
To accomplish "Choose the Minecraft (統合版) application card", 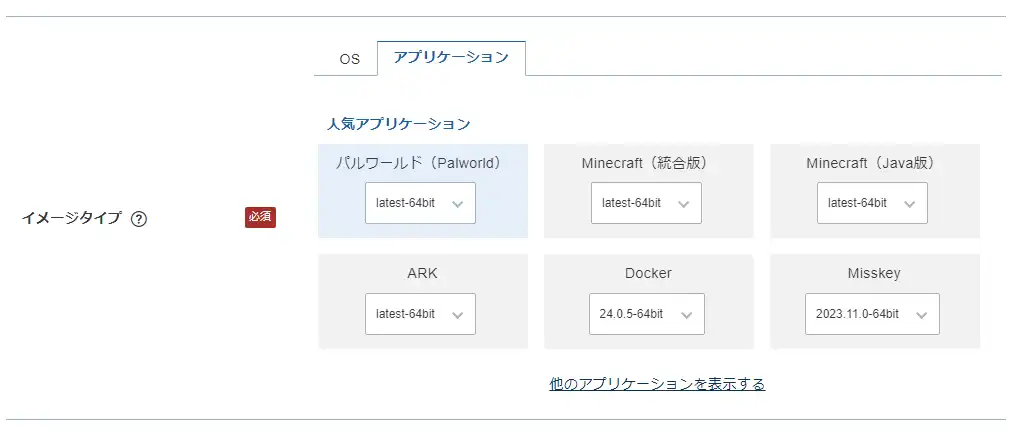I will tap(649, 191).
